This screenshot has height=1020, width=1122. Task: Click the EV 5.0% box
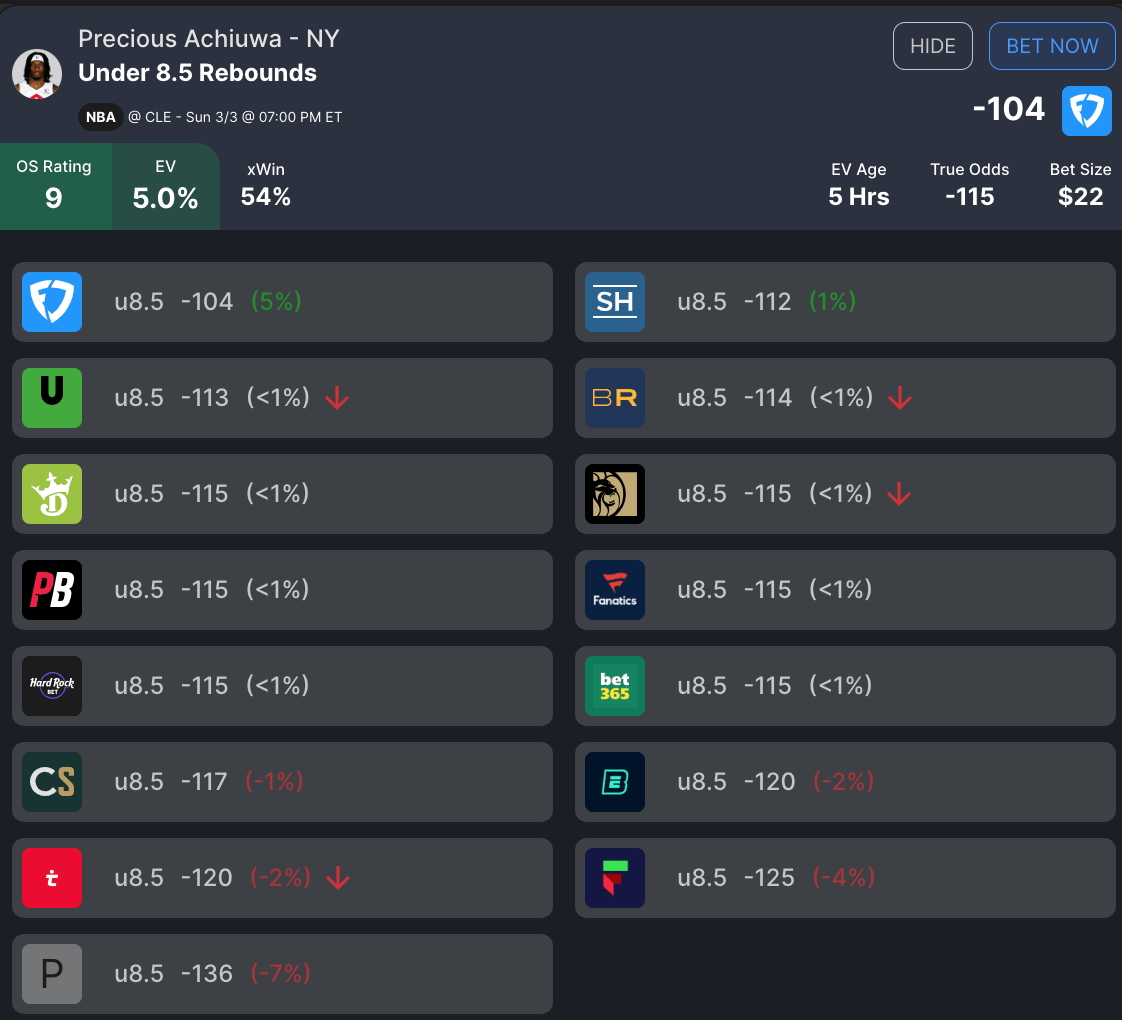pyautogui.click(x=165, y=186)
